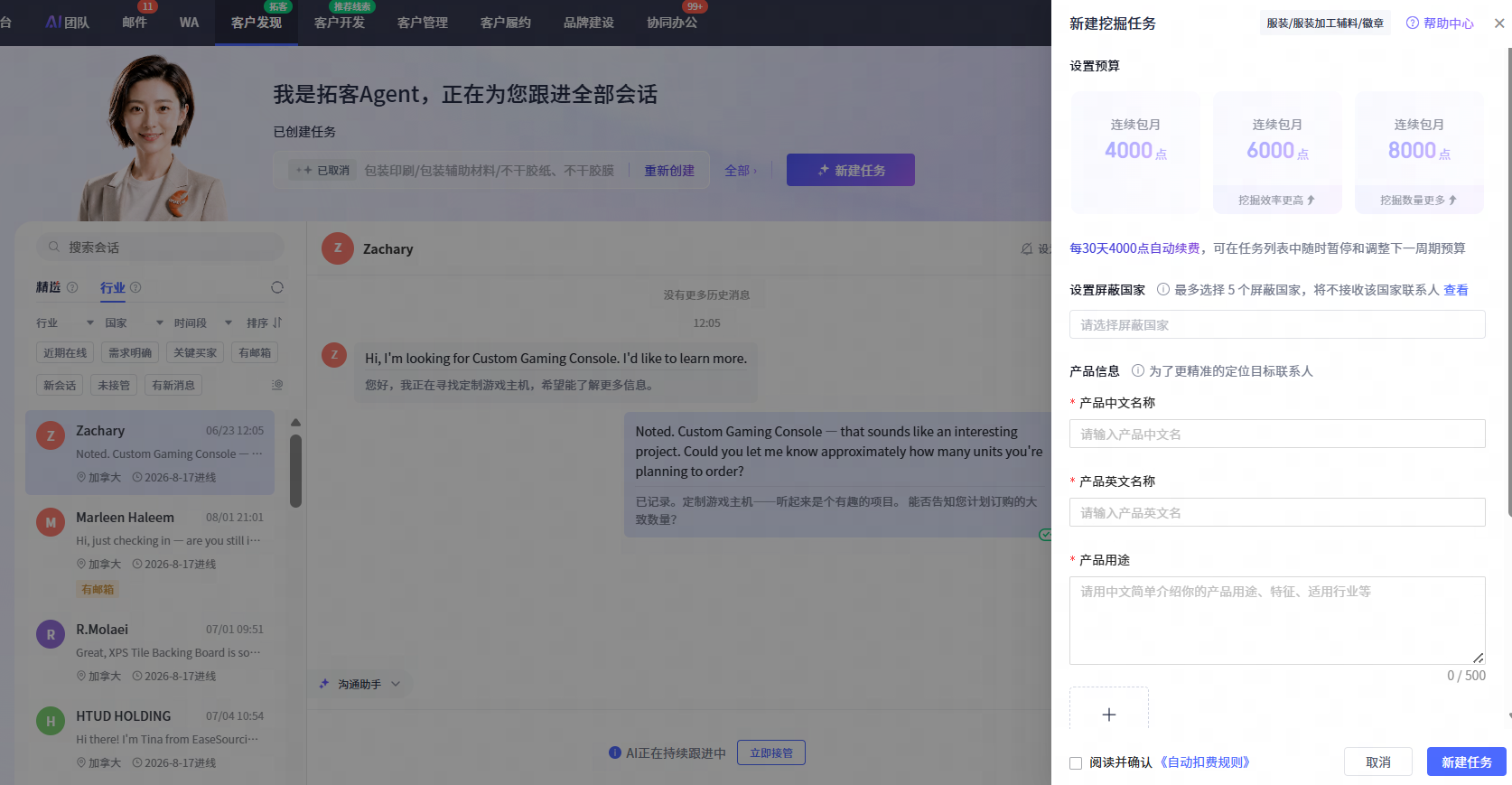Switch to 精选 tab
Image resolution: width=1512 pixels, height=785 pixels.
(48, 287)
